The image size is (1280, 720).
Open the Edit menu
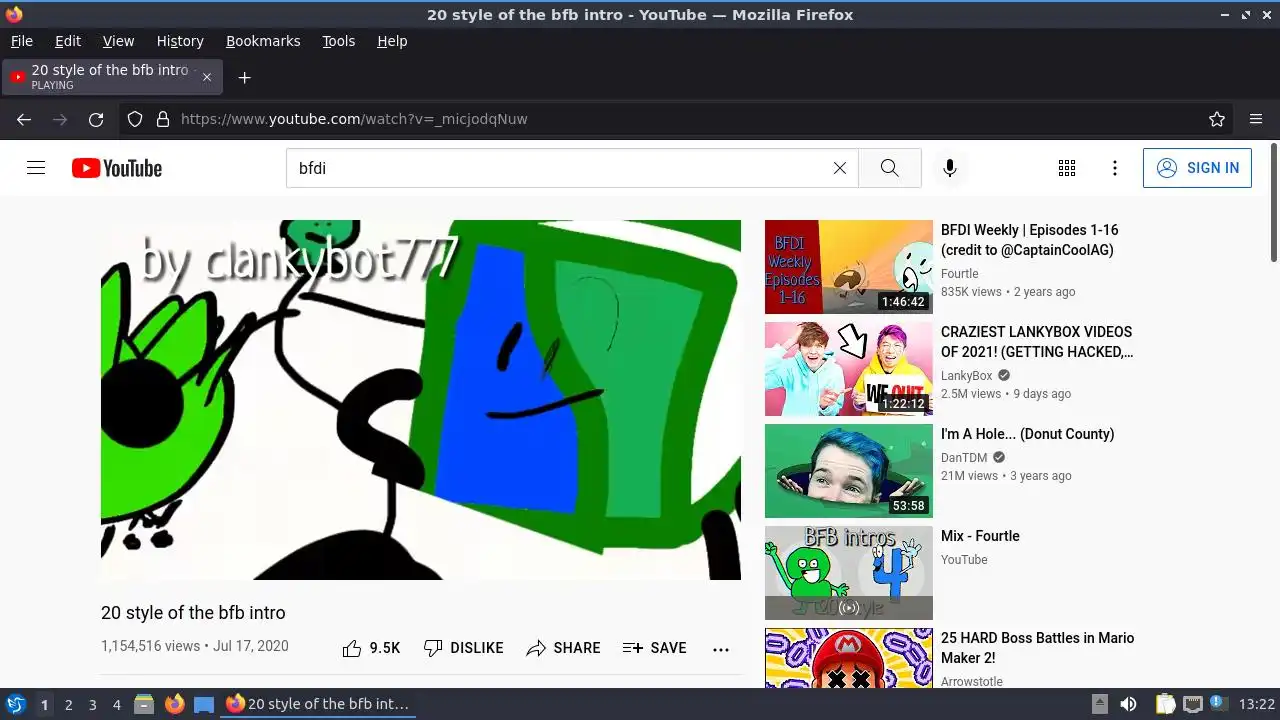68,41
